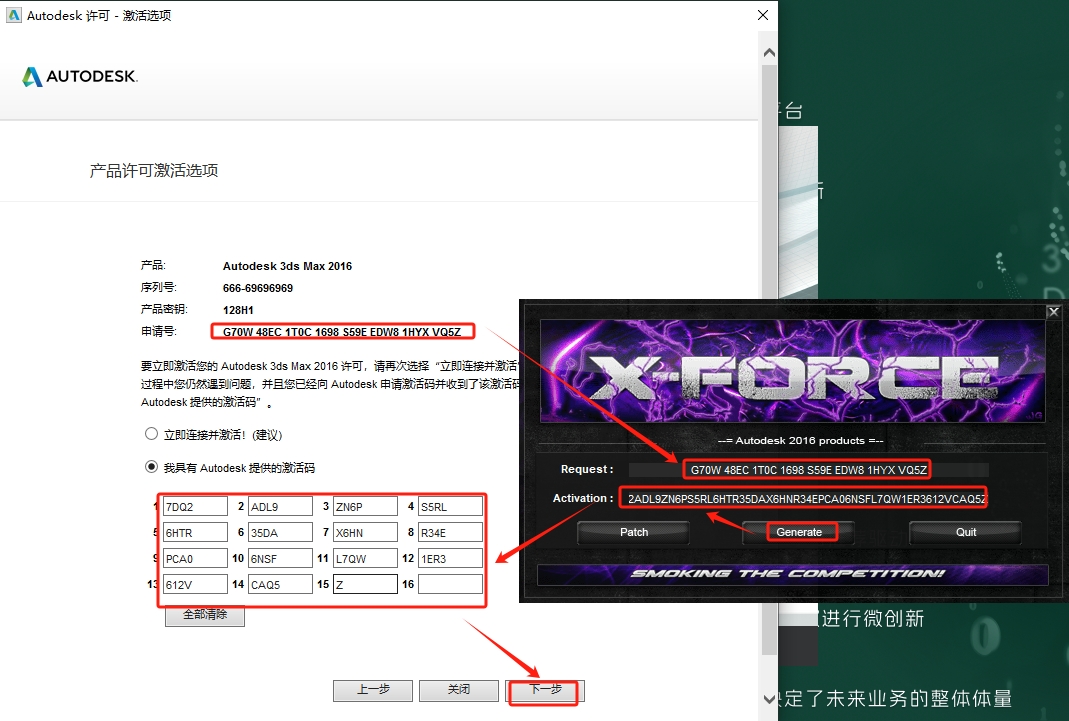
Task: Click activation code field 12 containing 1ER3
Action: [x=451, y=558]
